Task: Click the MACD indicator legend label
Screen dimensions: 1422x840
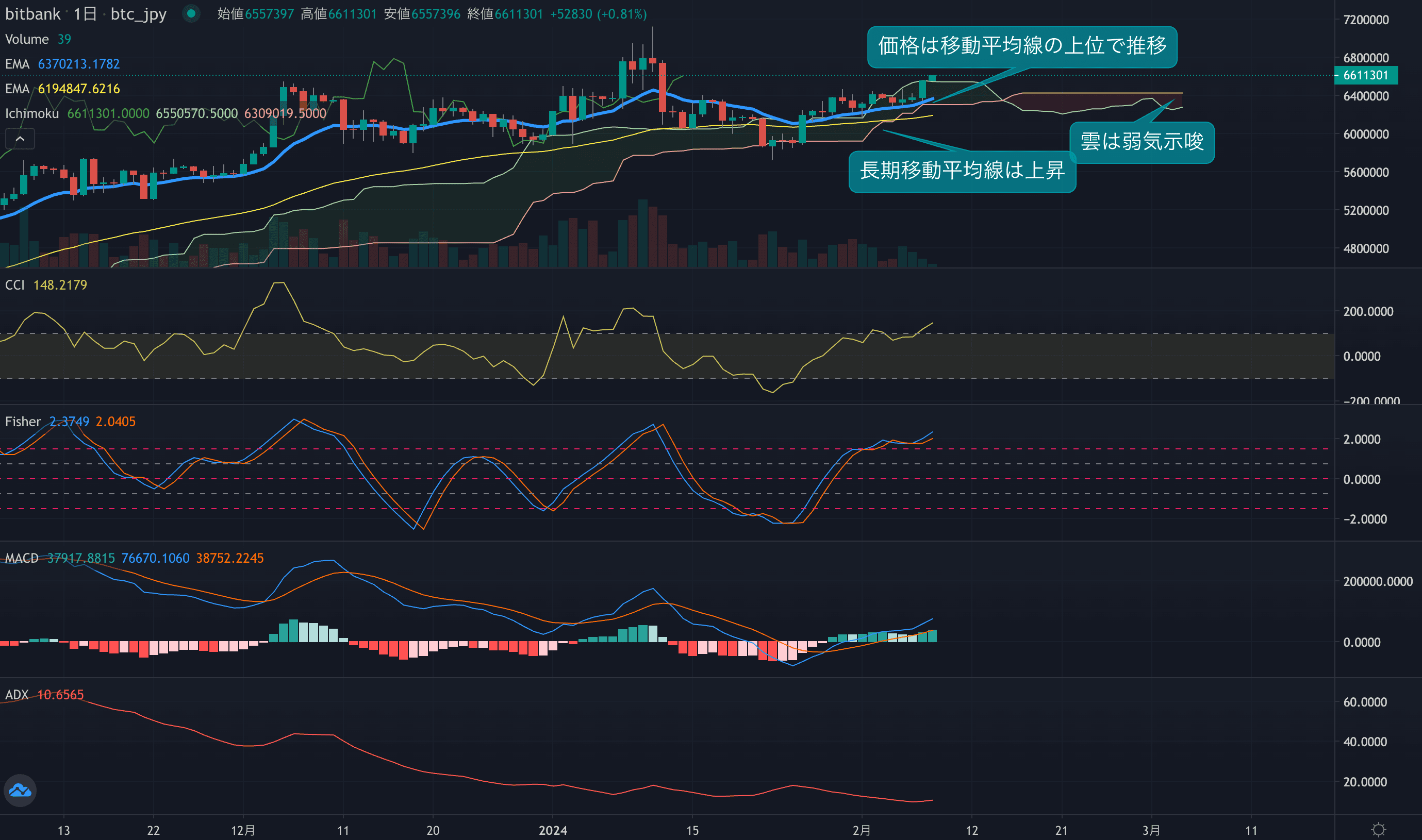Action: tap(22, 558)
